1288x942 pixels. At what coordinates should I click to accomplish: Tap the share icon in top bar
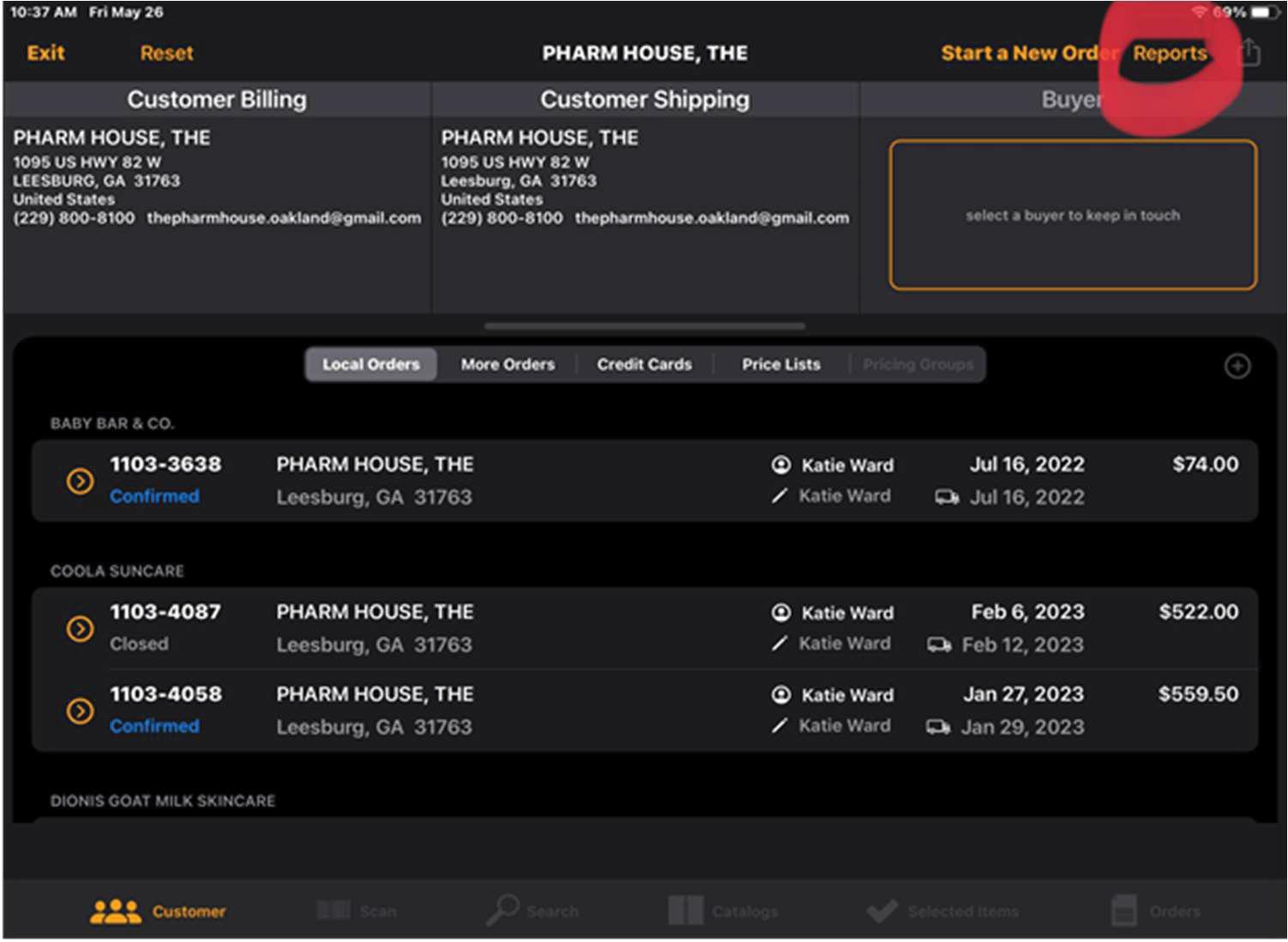click(1250, 52)
